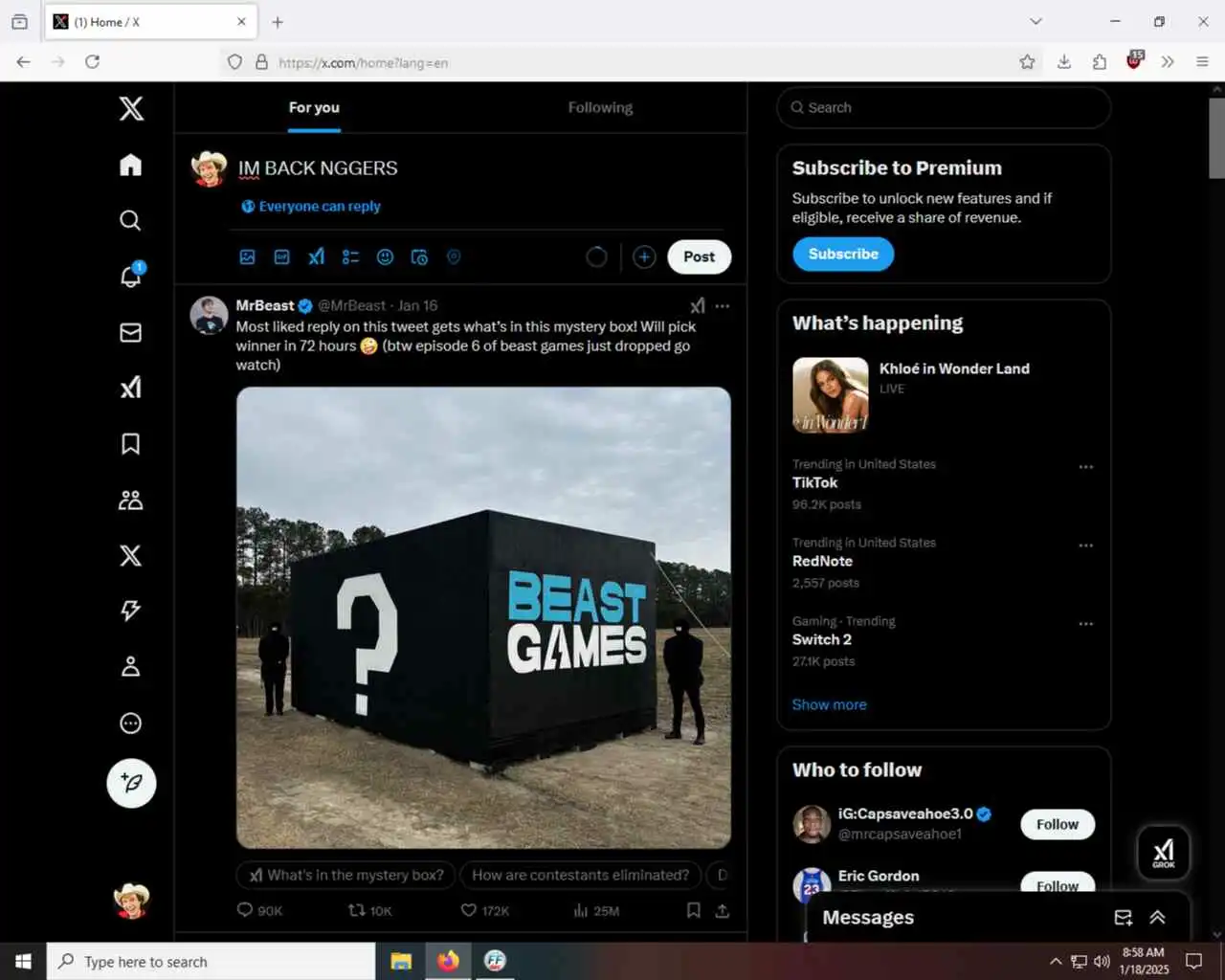Open Messages envelope icon in sidebar
Screen dimensions: 1225x980
[131, 332]
